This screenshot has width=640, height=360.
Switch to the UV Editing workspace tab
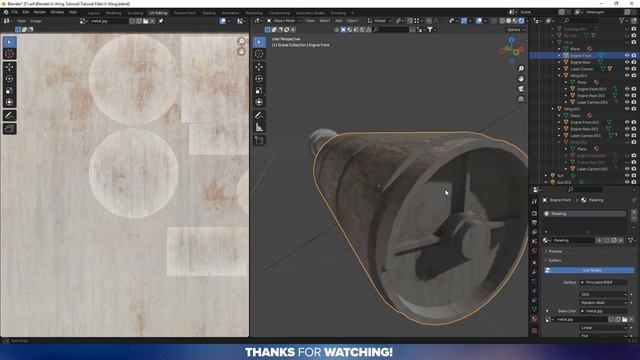click(158, 13)
